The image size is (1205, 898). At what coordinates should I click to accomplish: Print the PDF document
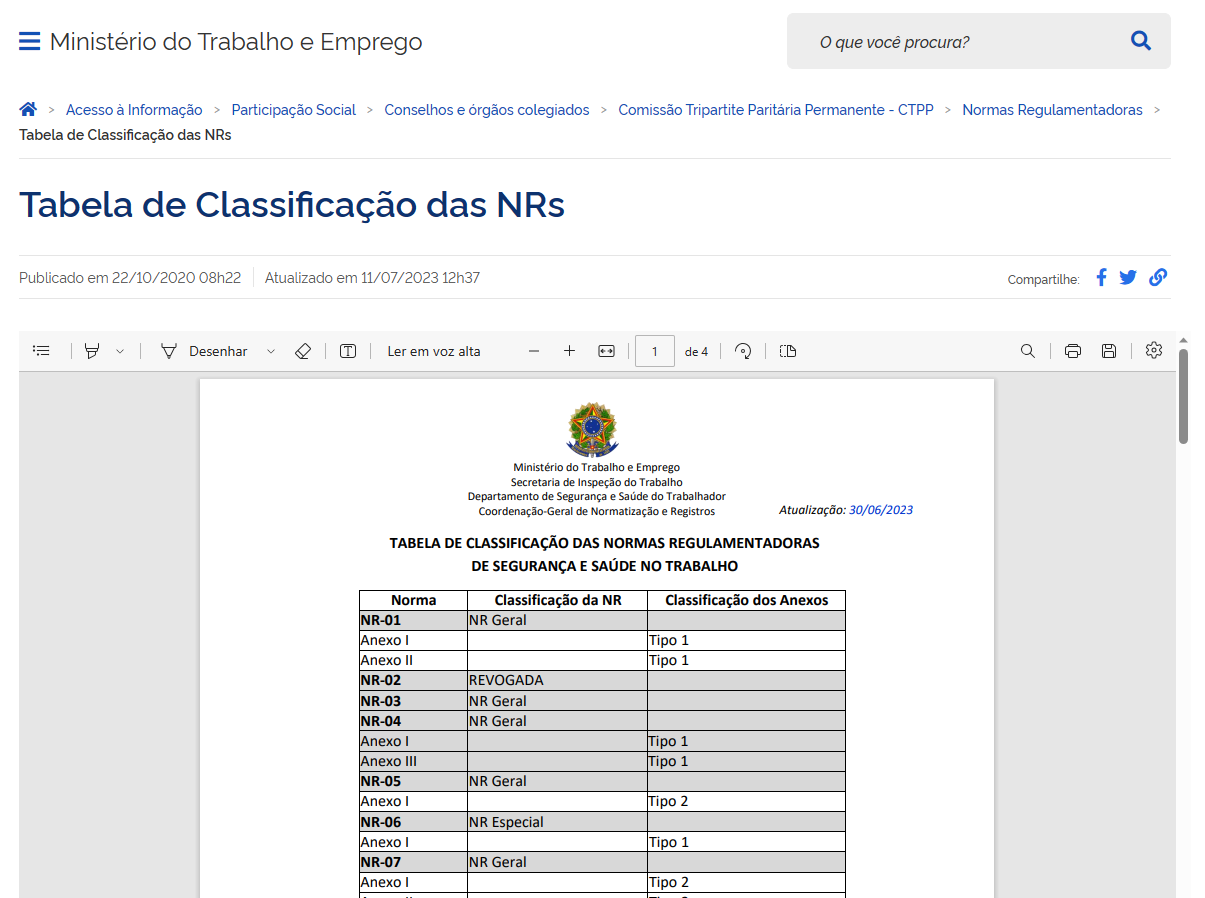(x=1073, y=351)
